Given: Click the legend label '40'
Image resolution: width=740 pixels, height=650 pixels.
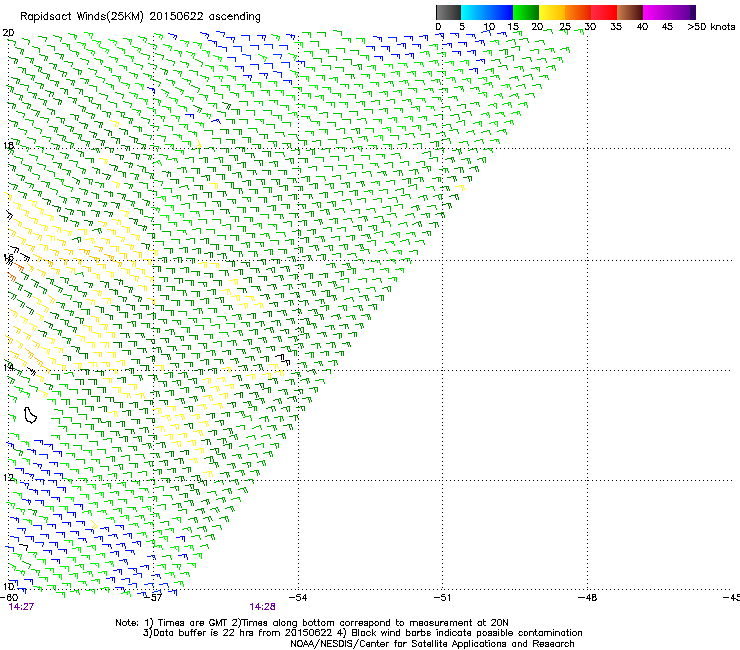Looking at the screenshot, I should coord(642,26).
